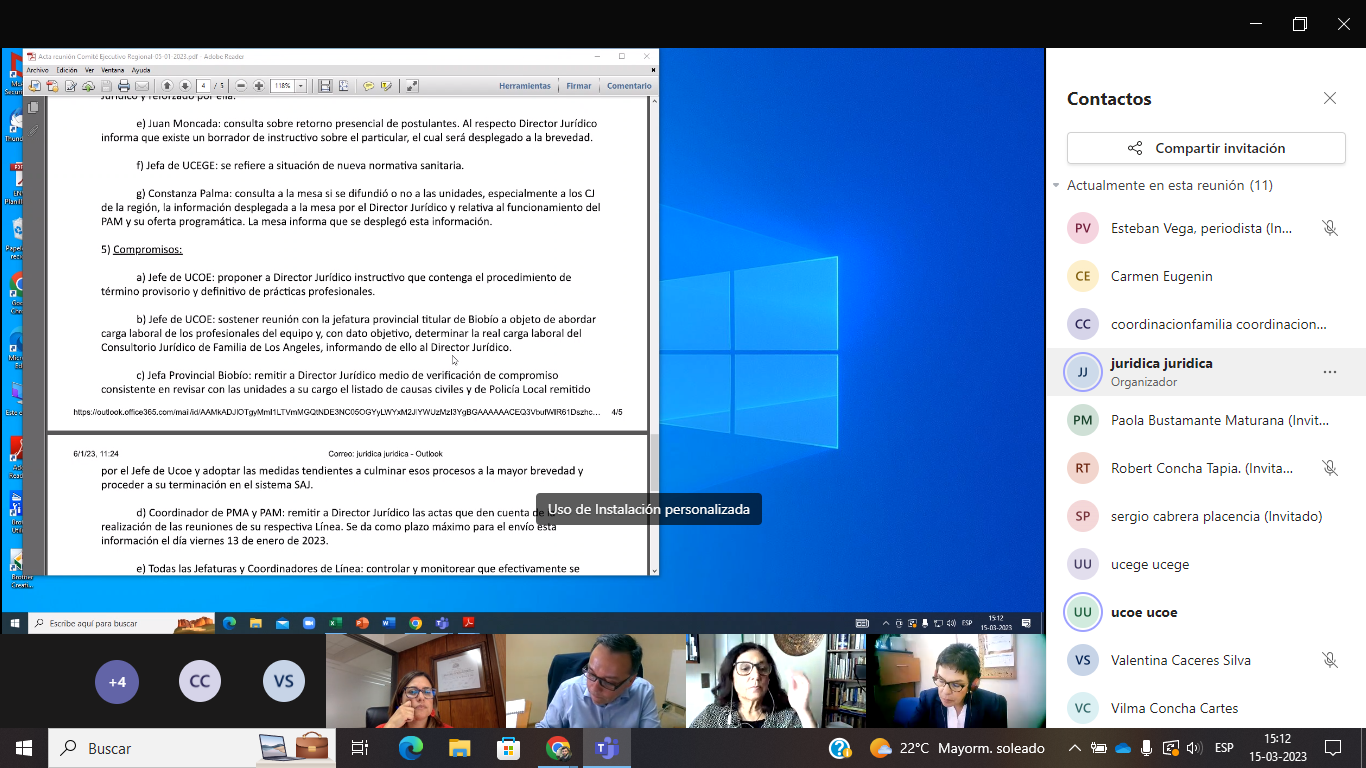
Task: Toggle Robert Concha Tapia's muted microphone icon
Action: [1329, 468]
